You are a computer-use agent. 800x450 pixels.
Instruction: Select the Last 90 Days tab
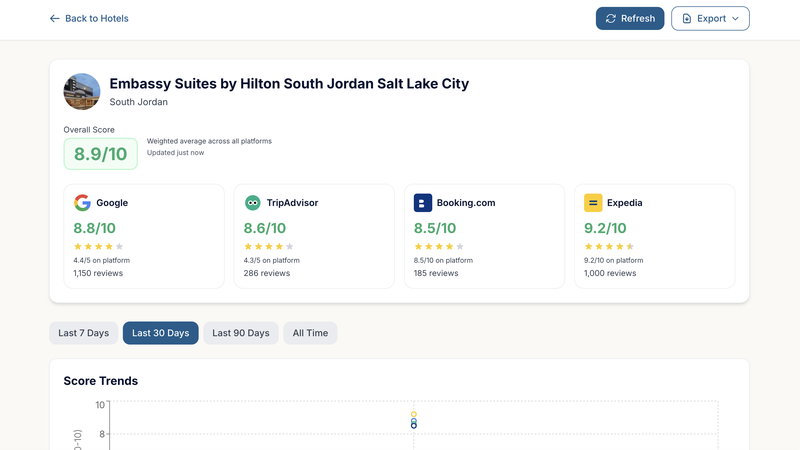241,333
